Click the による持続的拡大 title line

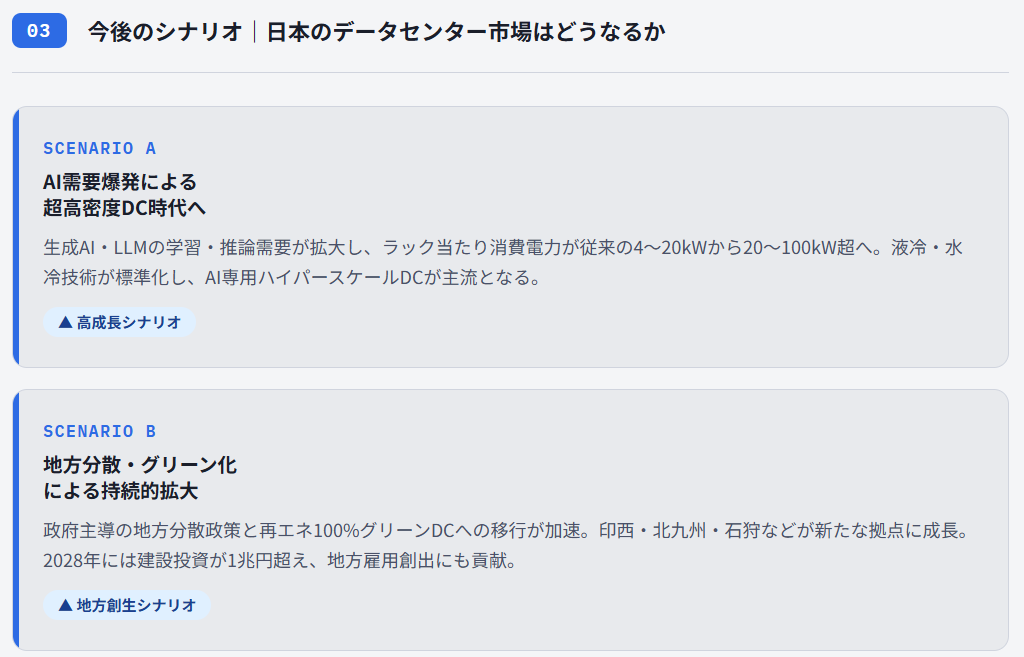click(120, 491)
